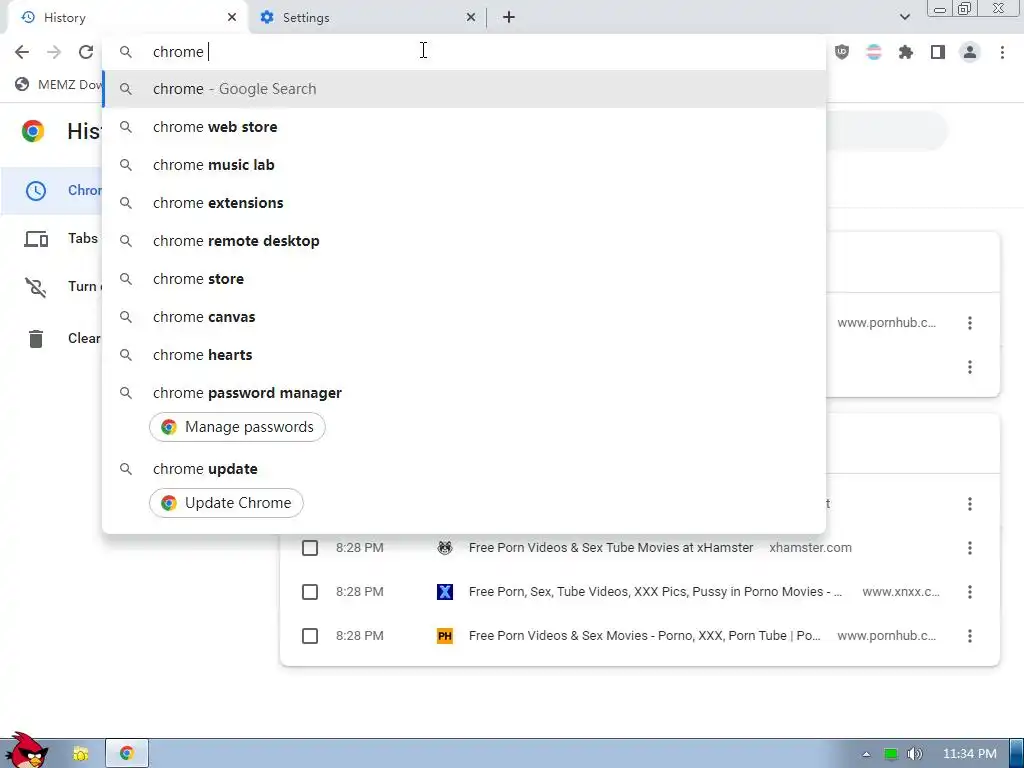Open the volume speaker tray icon
1024x768 pixels.
(915, 754)
